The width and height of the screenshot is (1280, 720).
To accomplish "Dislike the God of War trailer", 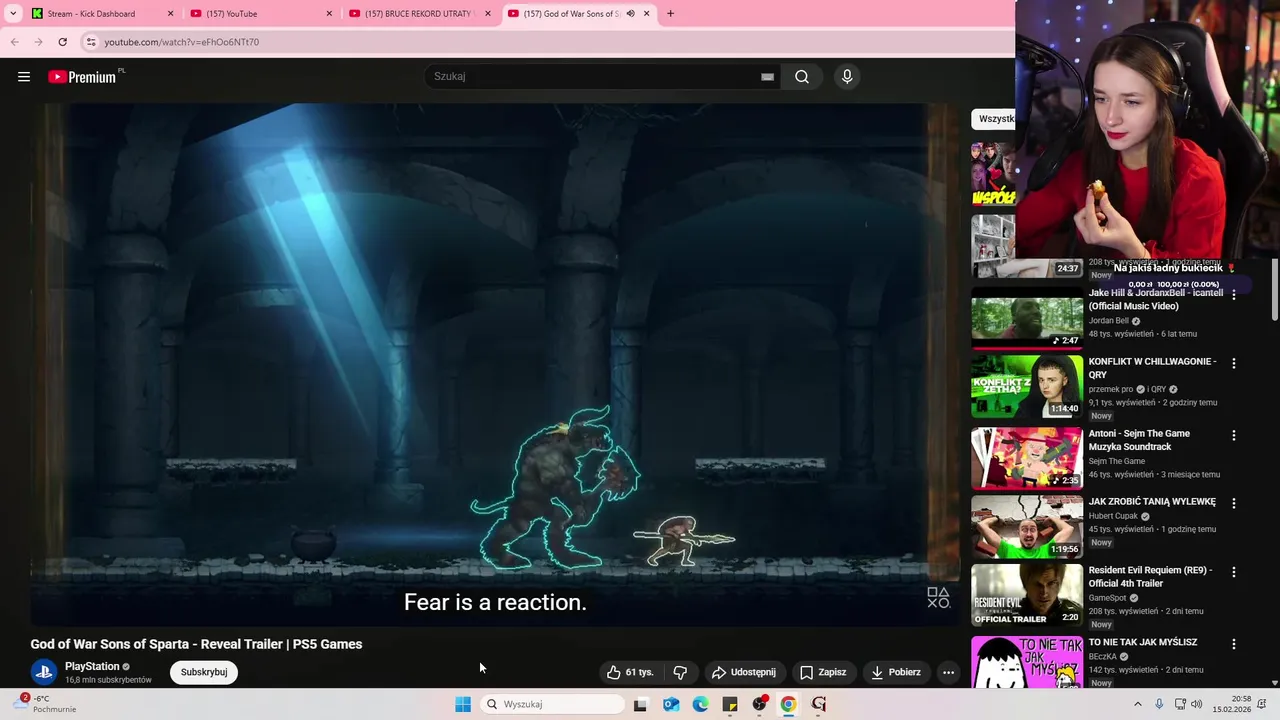I will coord(680,672).
